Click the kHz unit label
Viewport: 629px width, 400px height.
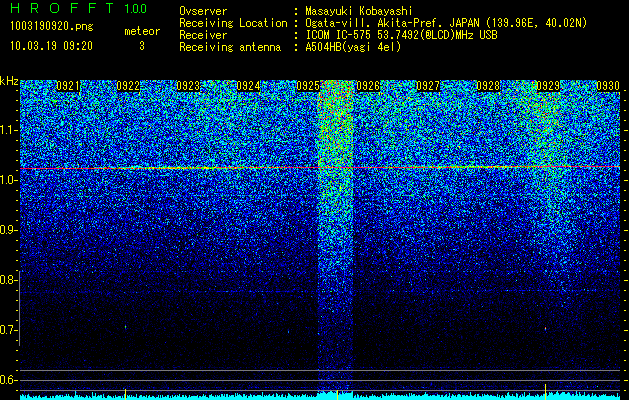coord(9,81)
